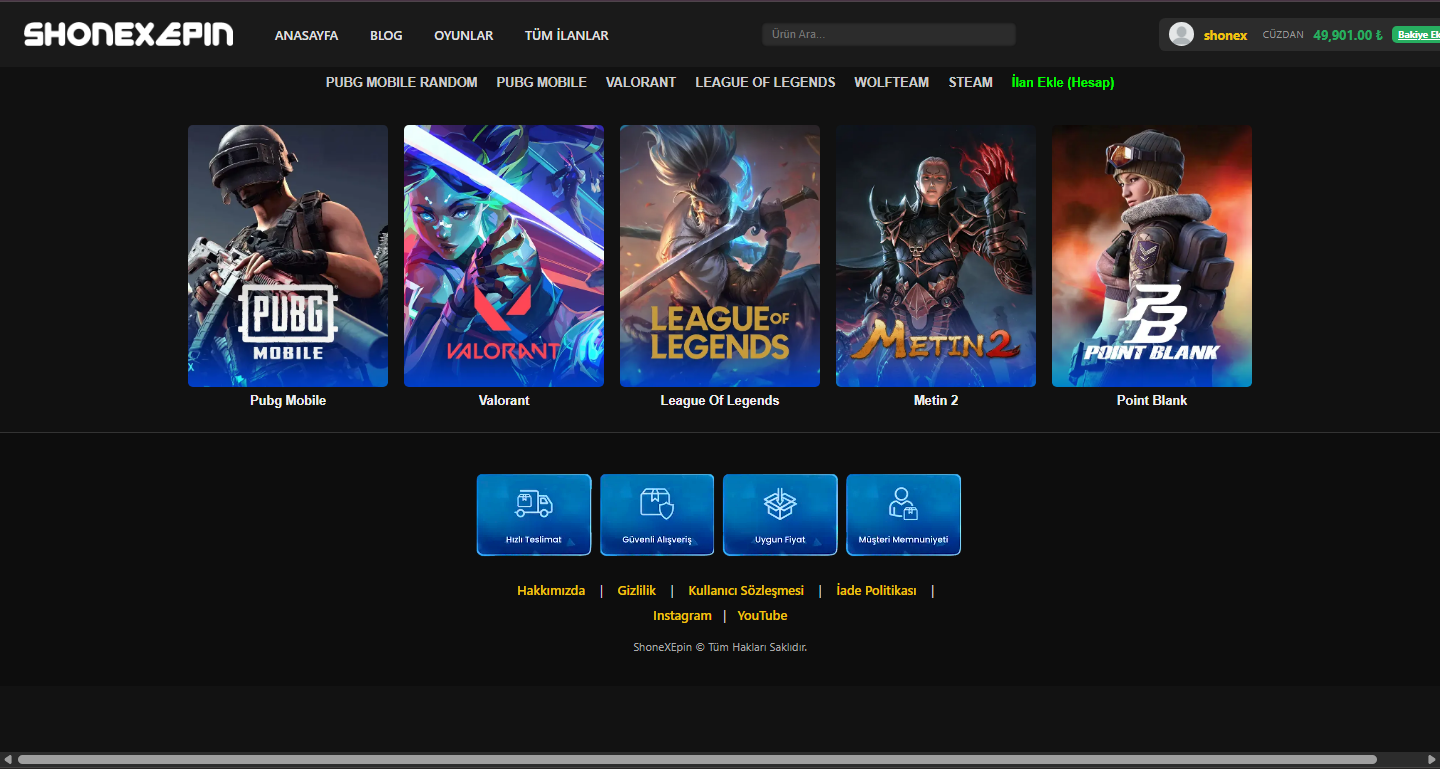
Task: Open the Valorant game cover image
Action: click(504, 256)
